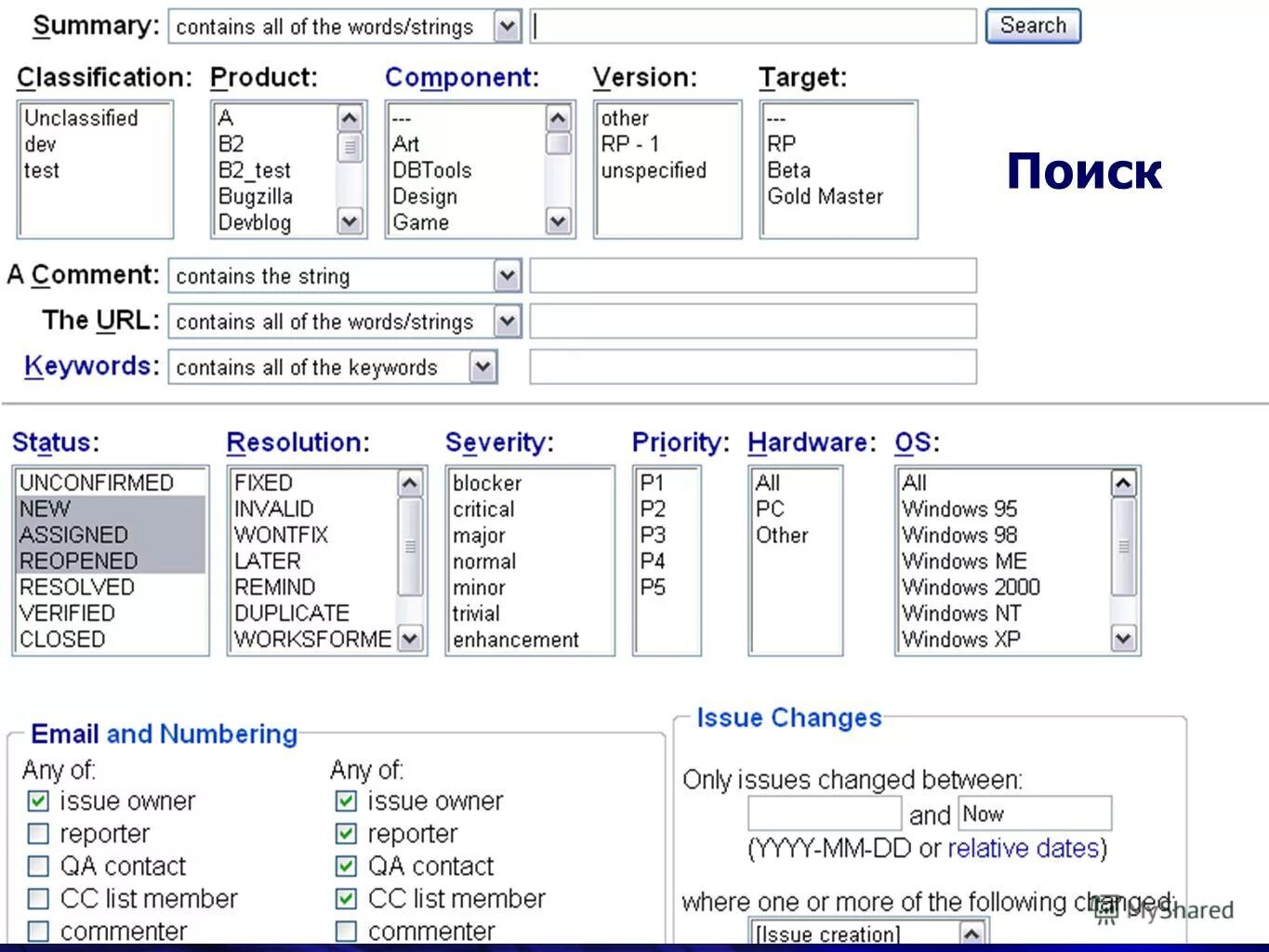This screenshot has width=1269, height=952.
Task: Click the Resolution list scrollbar thumb
Action: [x=409, y=547]
